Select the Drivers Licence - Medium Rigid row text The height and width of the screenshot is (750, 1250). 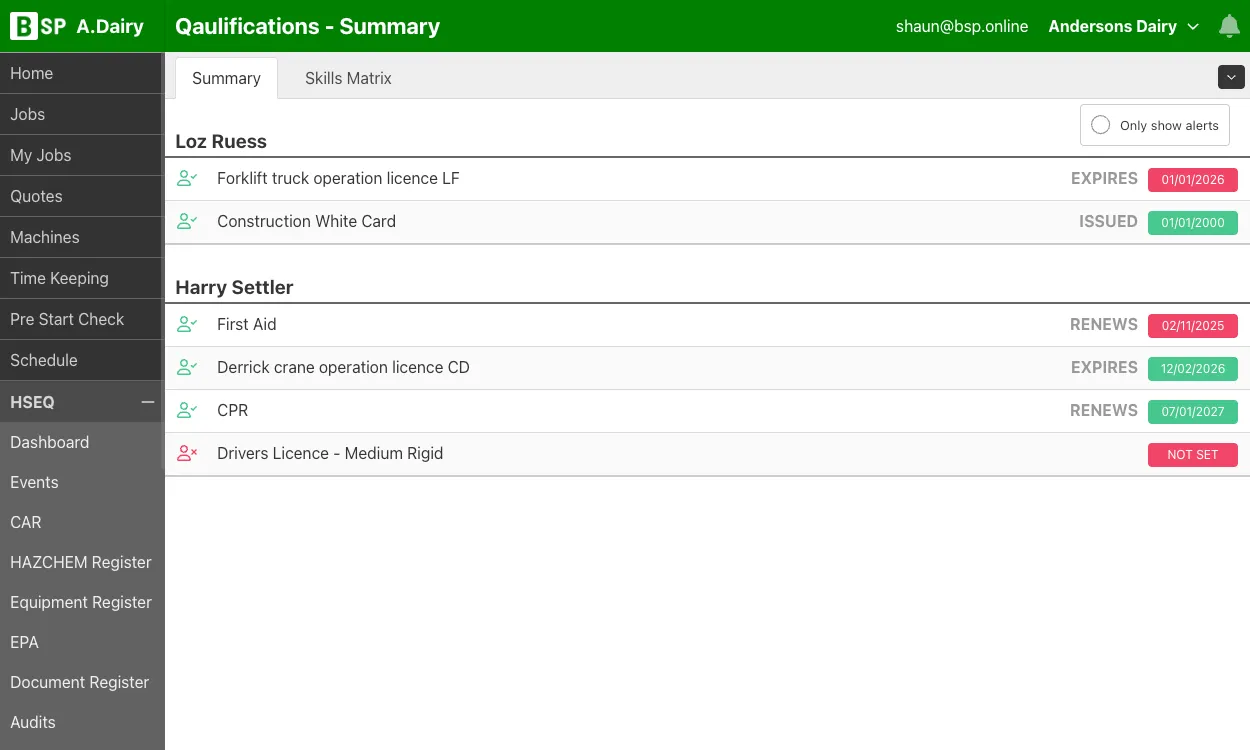tap(330, 454)
